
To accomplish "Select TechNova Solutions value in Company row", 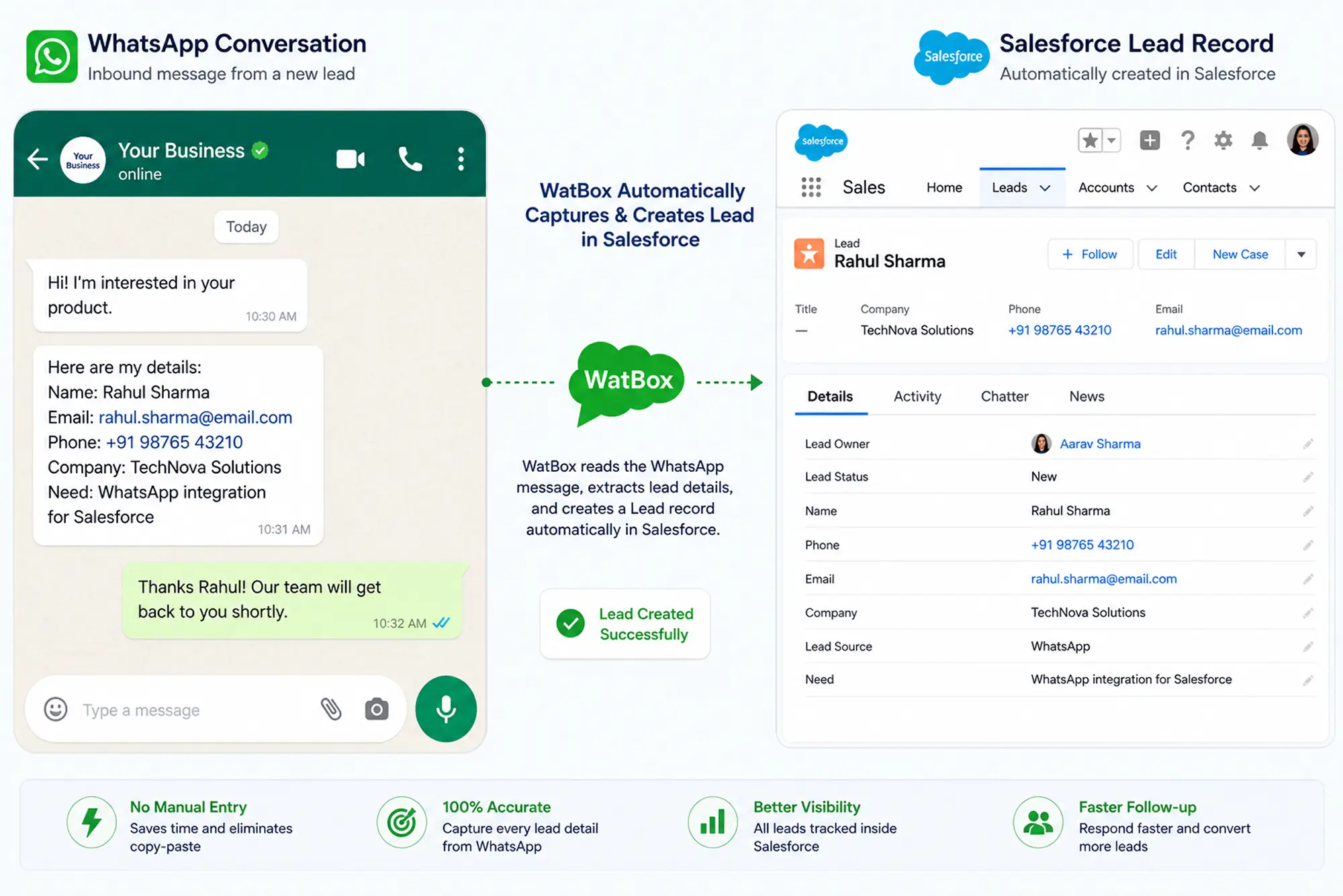I will pyautogui.click(x=1089, y=613).
